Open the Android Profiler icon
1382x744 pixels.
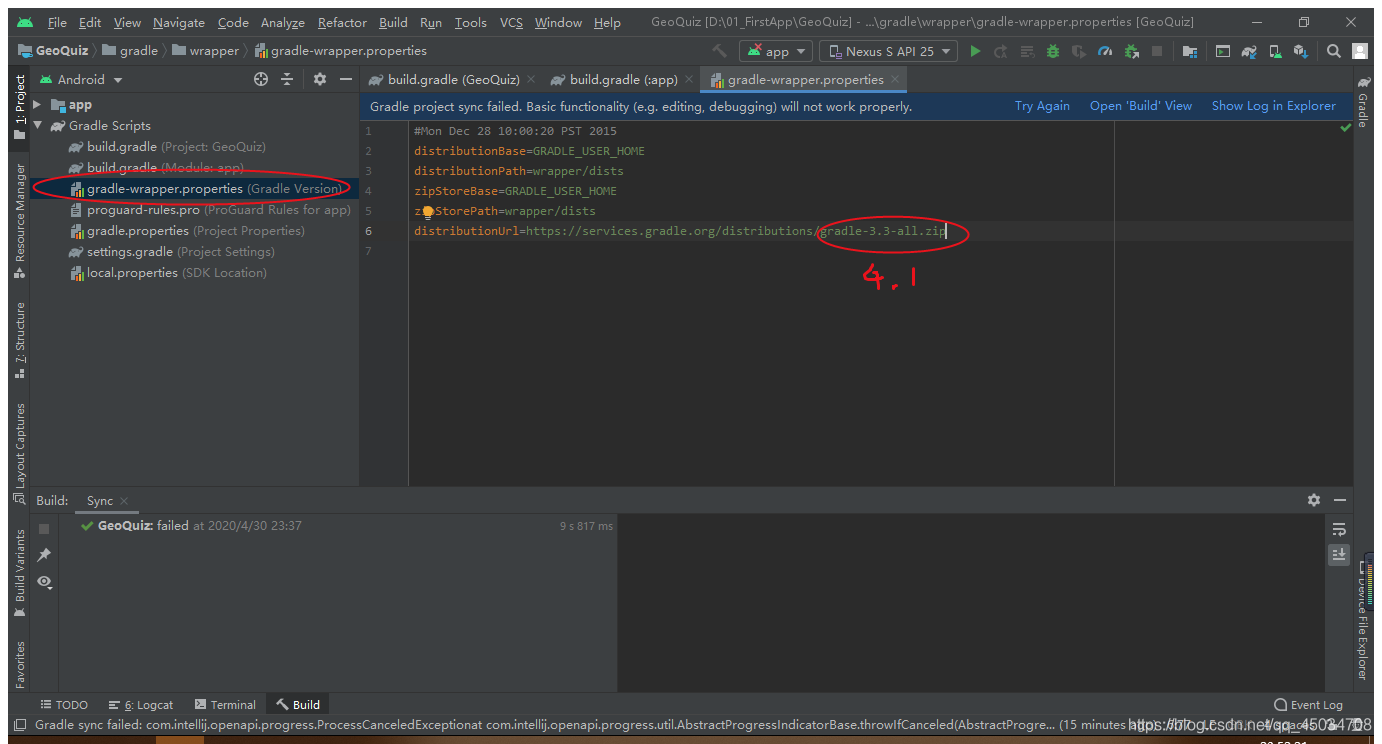coord(1102,50)
